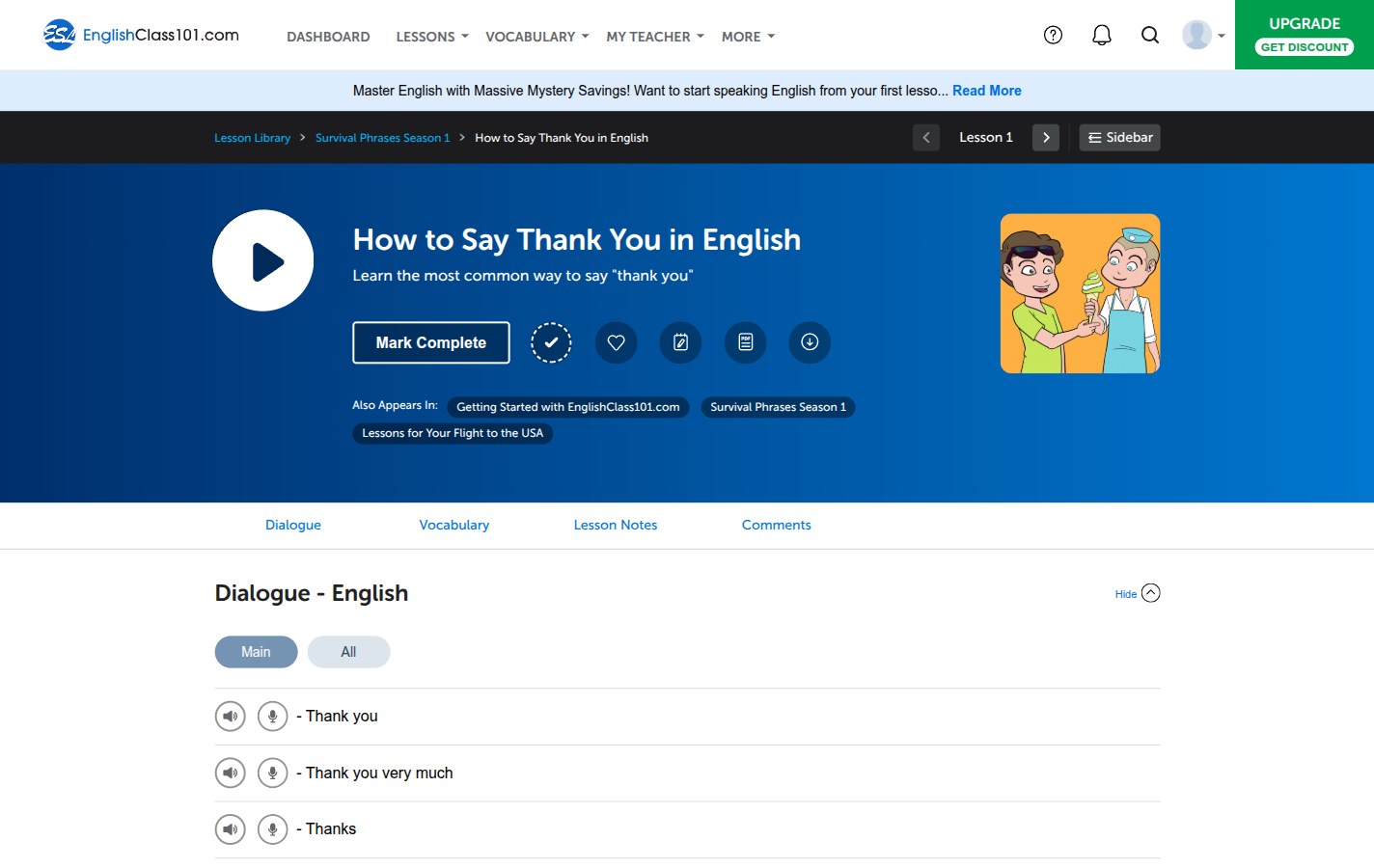Click the EnglishClass101.com logo
This screenshot has height=868, width=1374.
pos(141,35)
